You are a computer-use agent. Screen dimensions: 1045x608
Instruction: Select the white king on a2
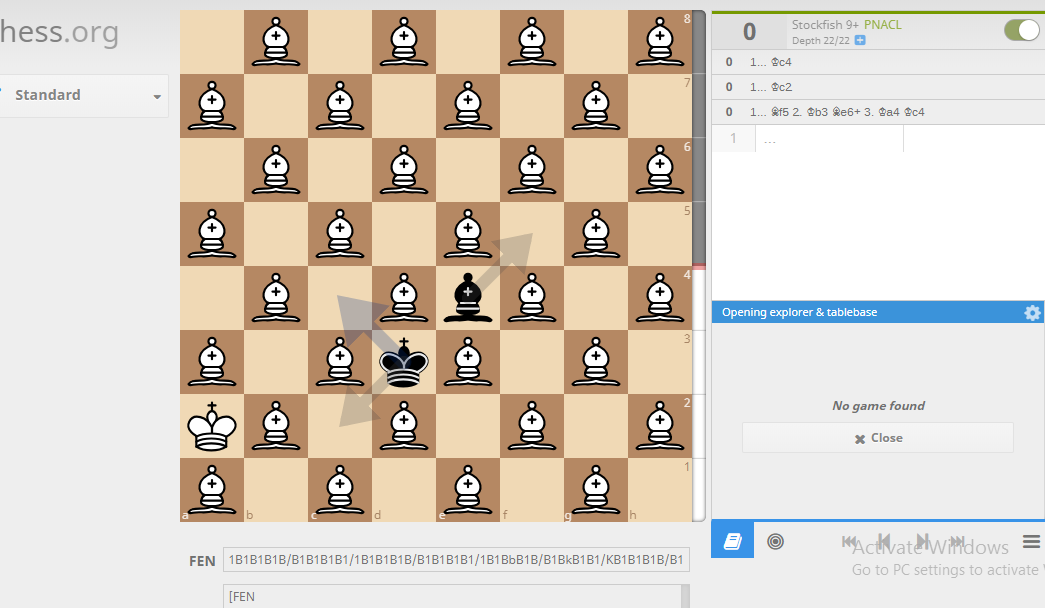[x=212, y=426]
